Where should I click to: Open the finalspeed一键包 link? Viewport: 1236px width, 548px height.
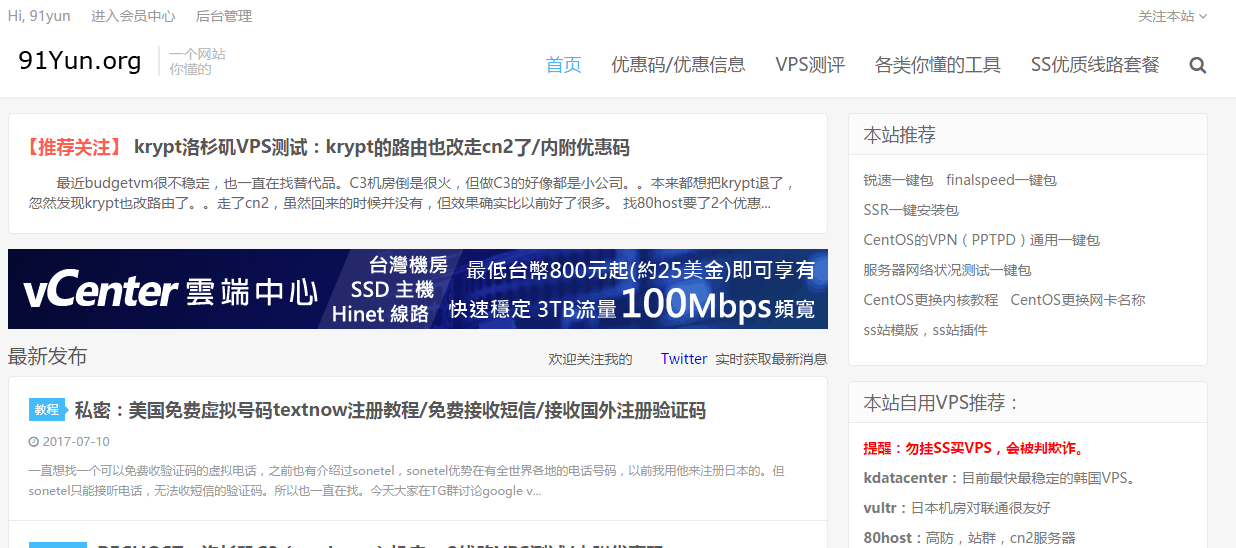click(1001, 180)
